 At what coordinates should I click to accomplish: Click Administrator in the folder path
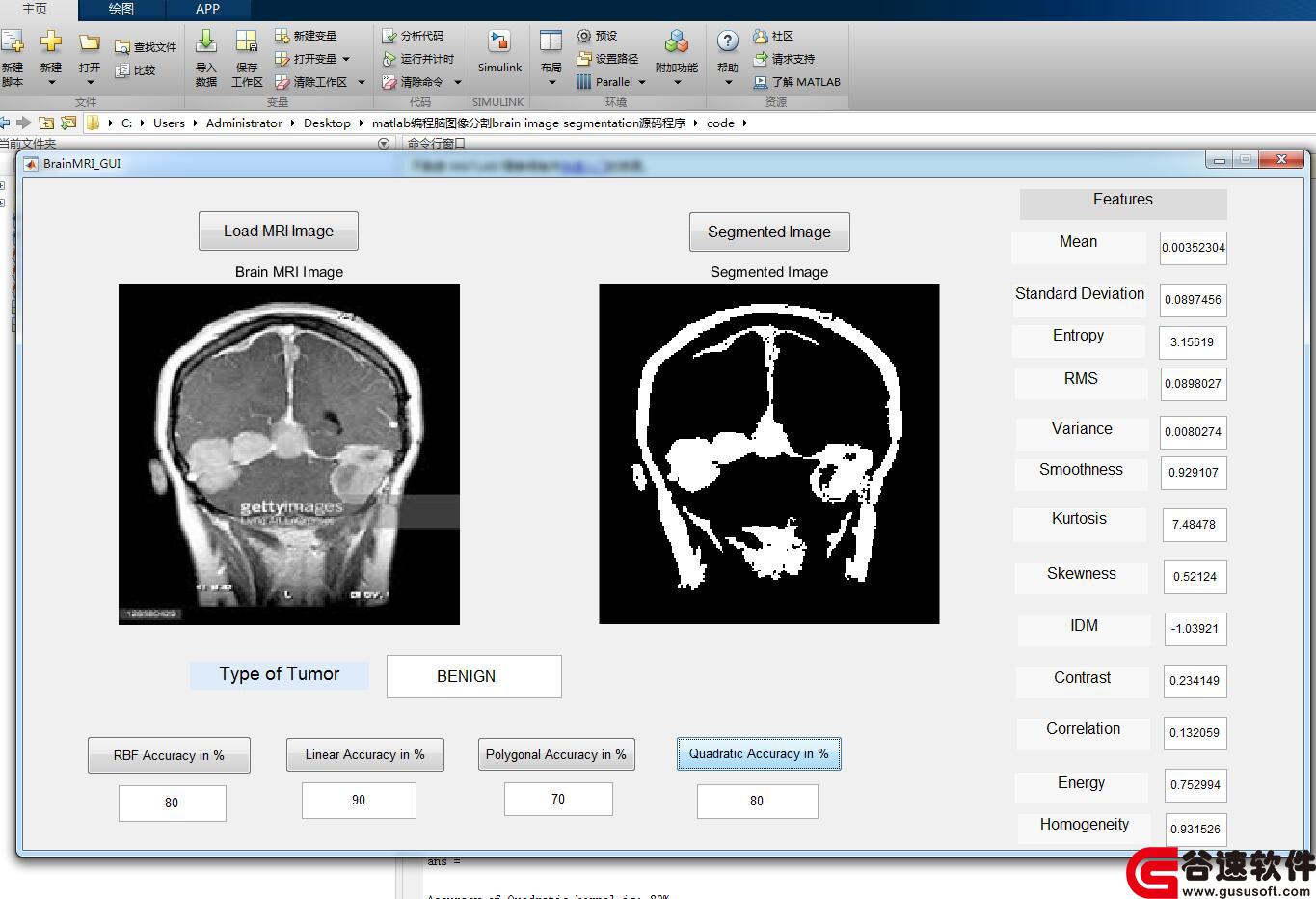coord(244,123)
